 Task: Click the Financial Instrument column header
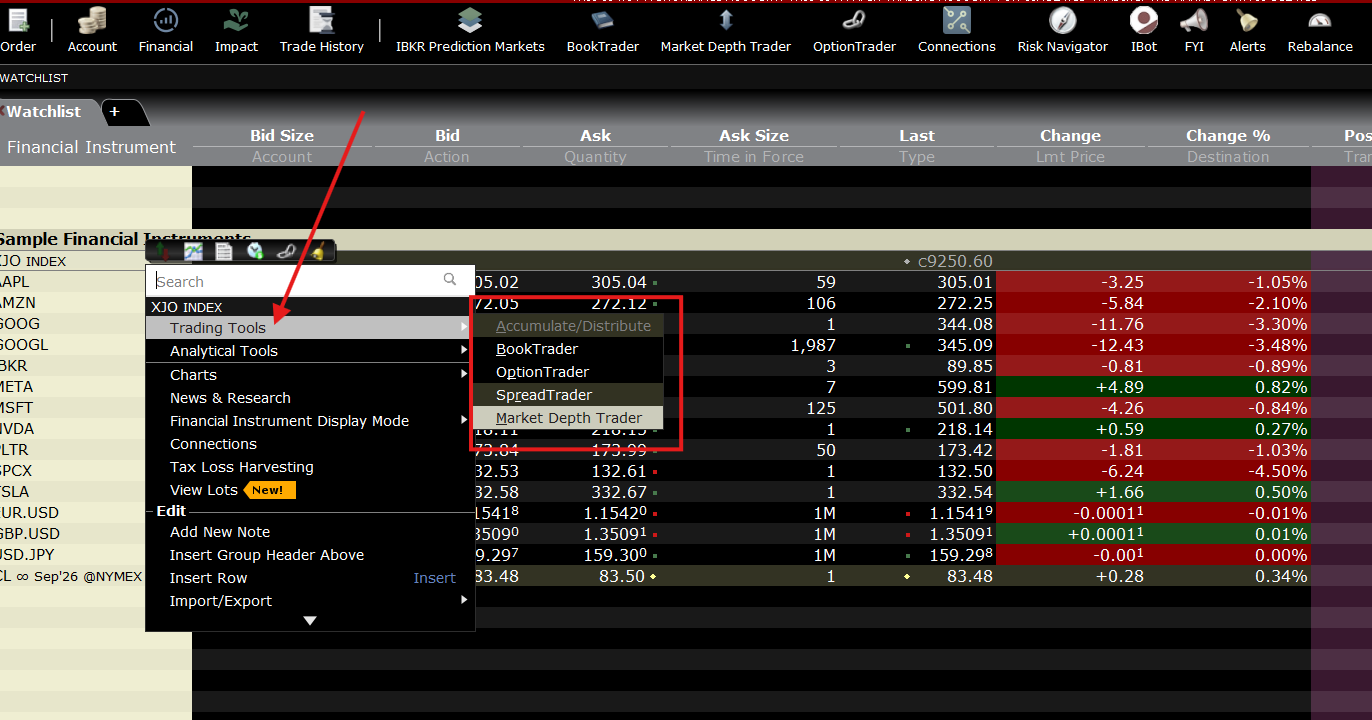(x=91, y=147)
